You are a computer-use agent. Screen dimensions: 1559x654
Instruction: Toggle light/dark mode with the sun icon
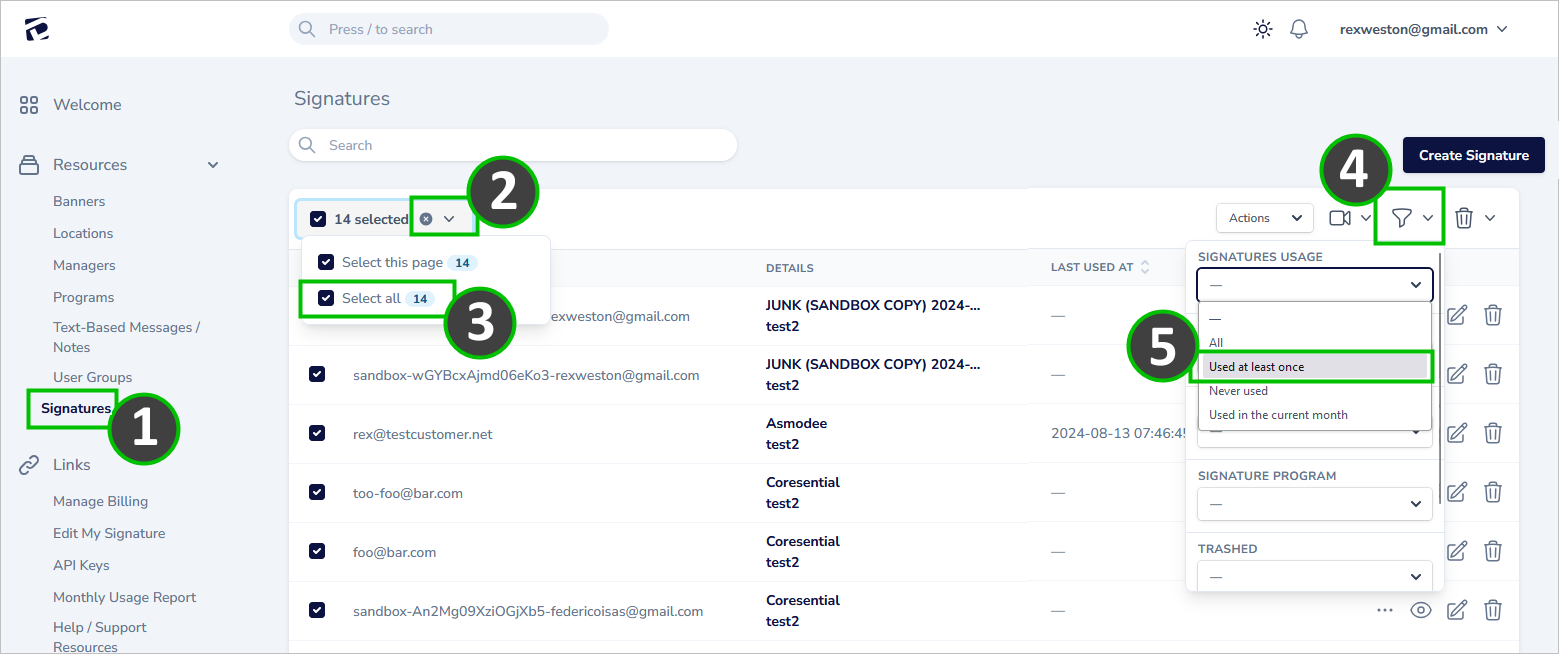click(x=1262, y=29)
